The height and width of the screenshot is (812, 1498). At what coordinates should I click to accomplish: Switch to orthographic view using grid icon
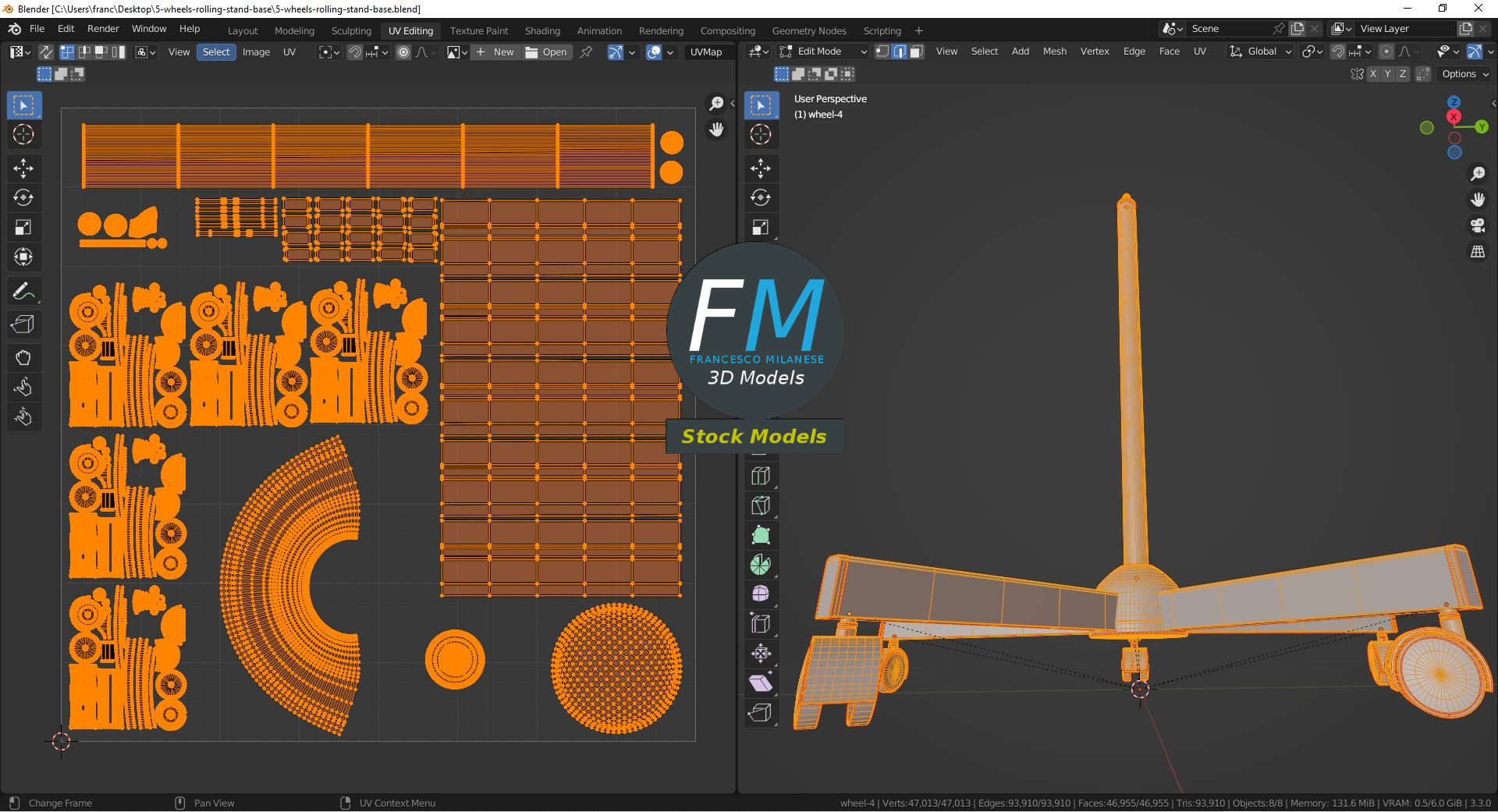click(x=1478, y=252)
